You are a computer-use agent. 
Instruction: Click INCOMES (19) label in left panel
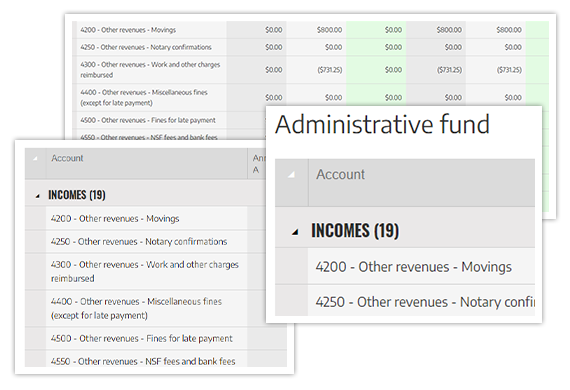(77, 195)
